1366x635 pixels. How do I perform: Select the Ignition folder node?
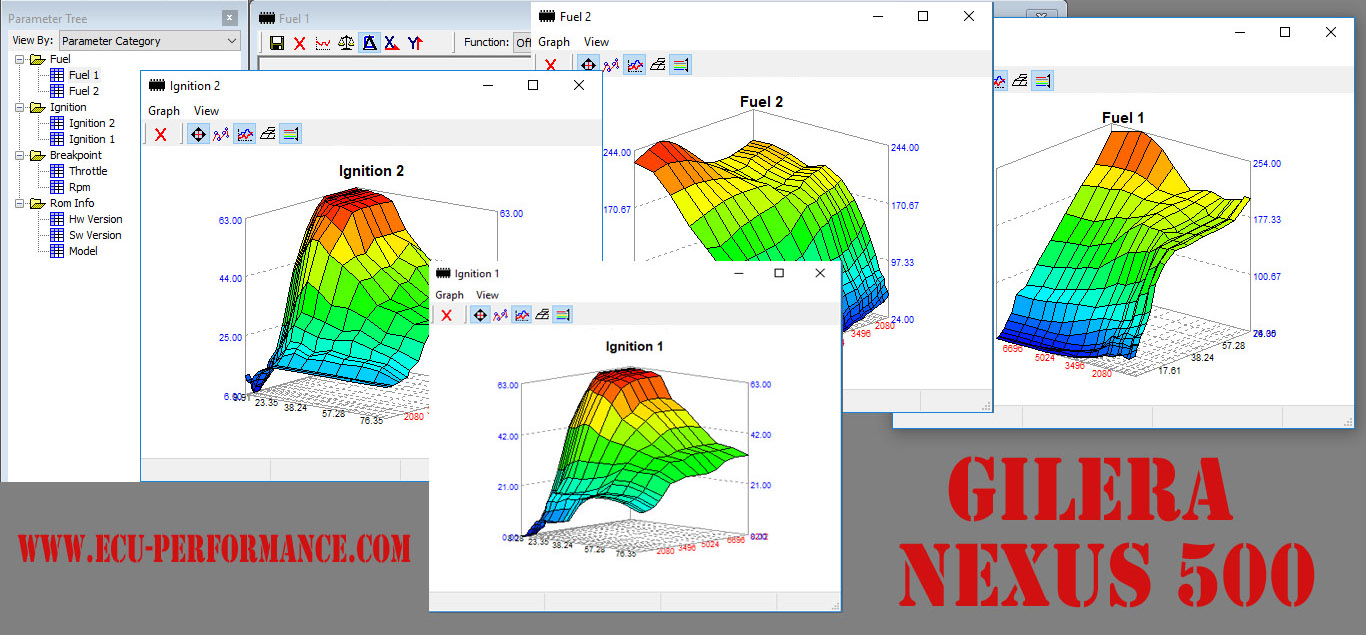point(68,107)
